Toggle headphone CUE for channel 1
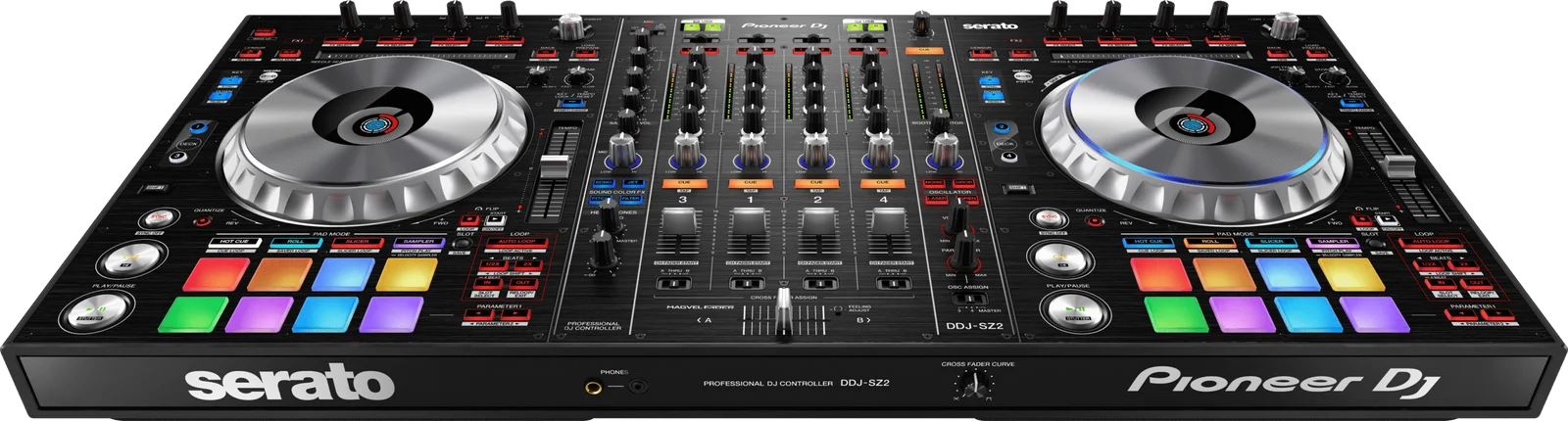Image resolution: width=1568 pixels, height=421 pixels. tap(750, 183)
